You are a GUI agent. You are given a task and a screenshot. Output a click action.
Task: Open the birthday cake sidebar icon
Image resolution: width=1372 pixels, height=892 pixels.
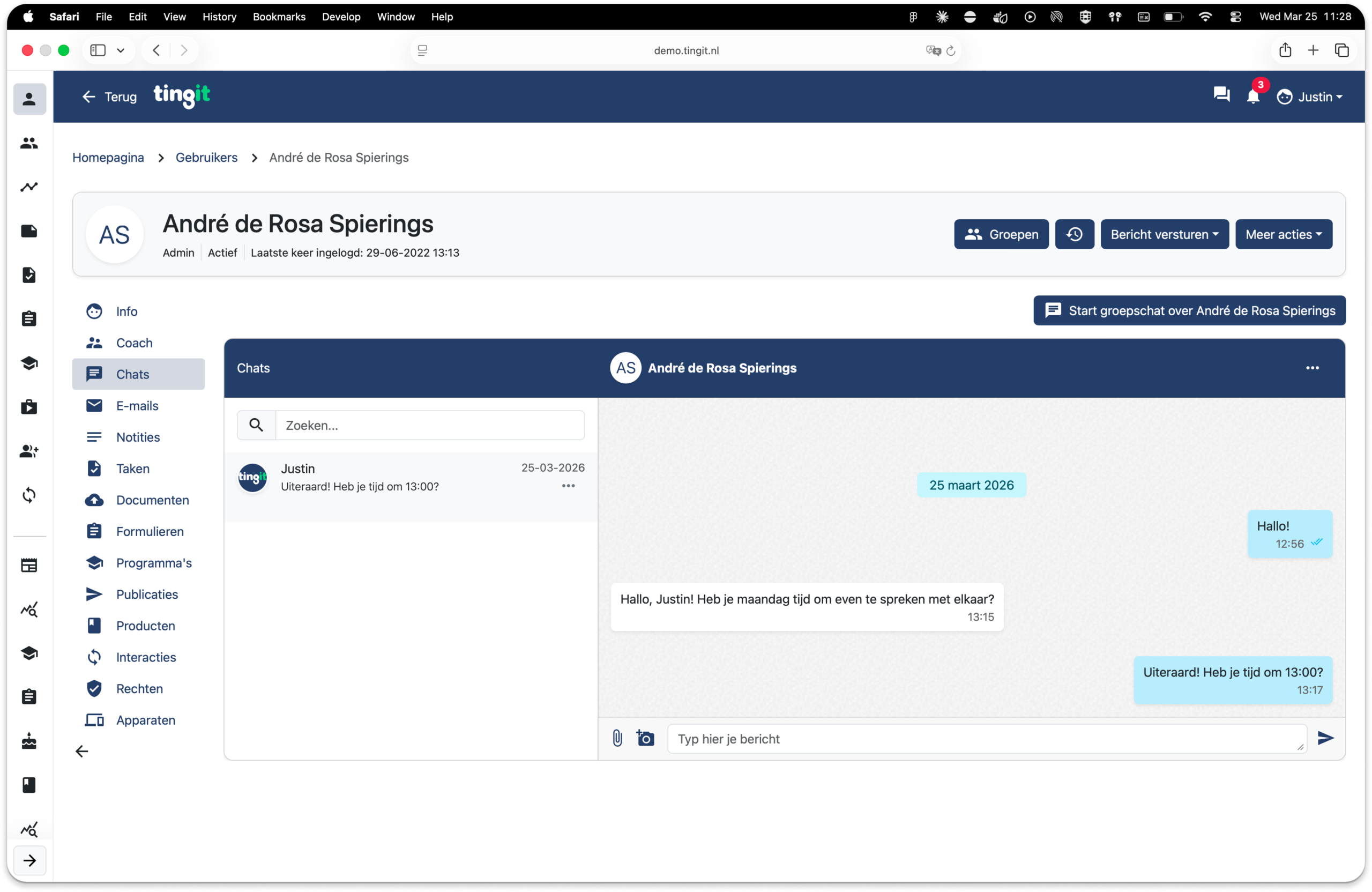tap(29, 741)
